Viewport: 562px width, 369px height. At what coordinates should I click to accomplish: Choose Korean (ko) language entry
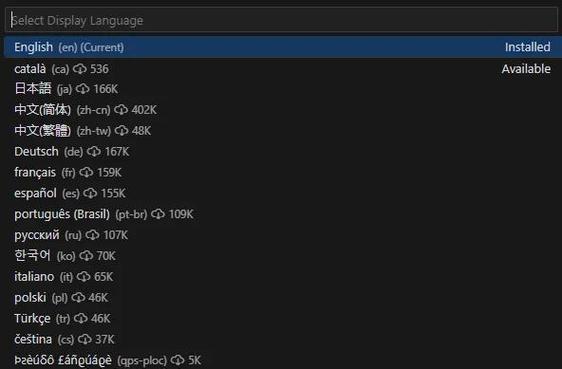tap(283, 256)
